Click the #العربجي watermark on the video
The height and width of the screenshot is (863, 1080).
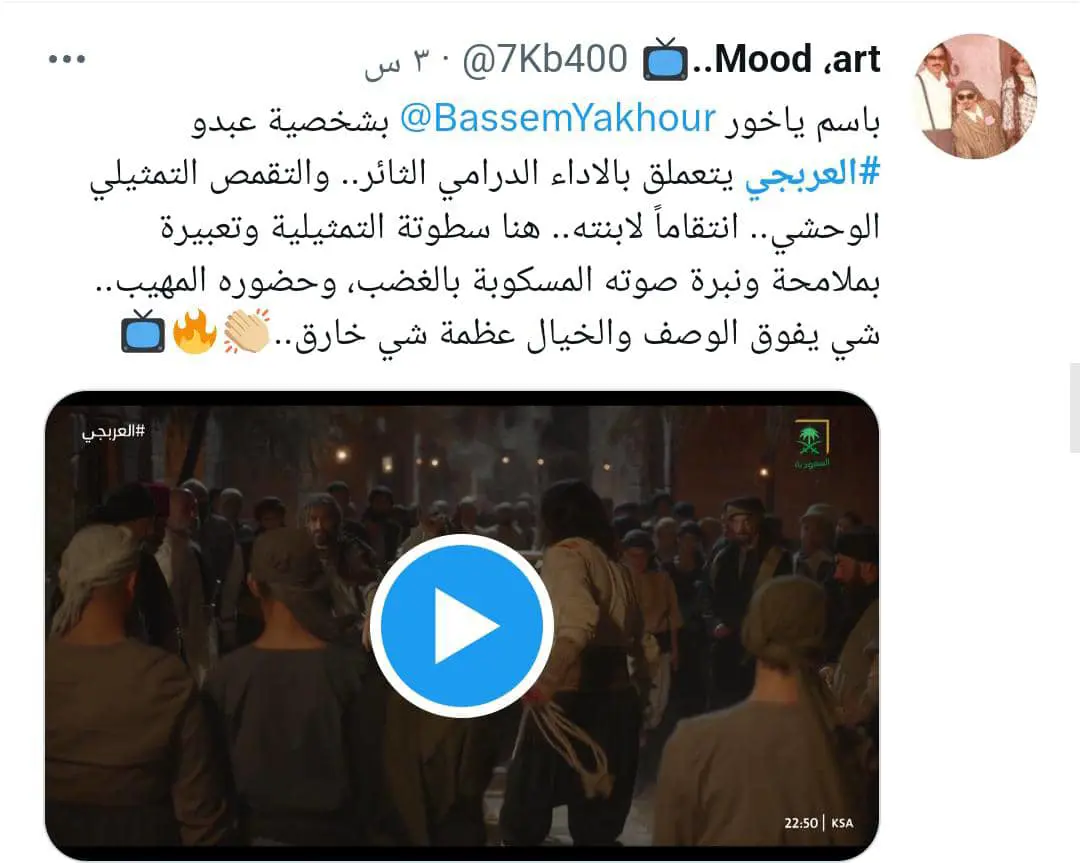114,432
